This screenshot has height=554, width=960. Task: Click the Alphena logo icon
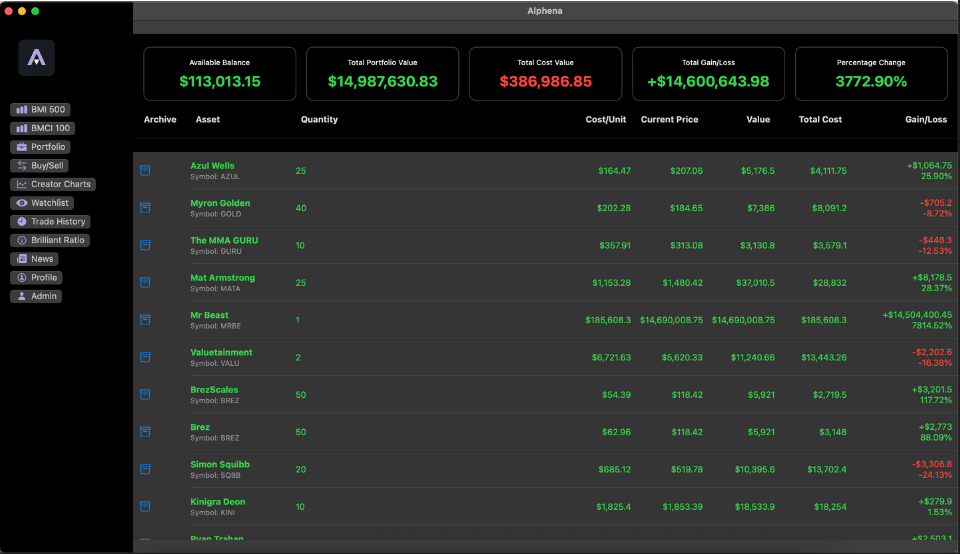(x=36, y=58)
